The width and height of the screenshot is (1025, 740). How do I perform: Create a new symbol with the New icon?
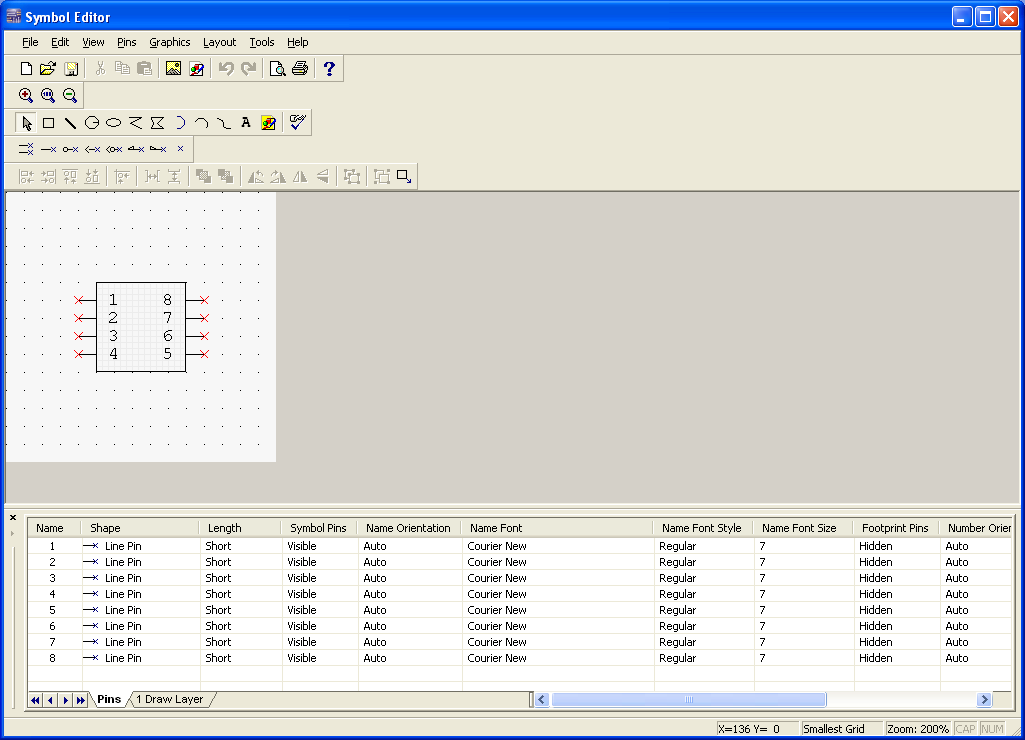26,69
